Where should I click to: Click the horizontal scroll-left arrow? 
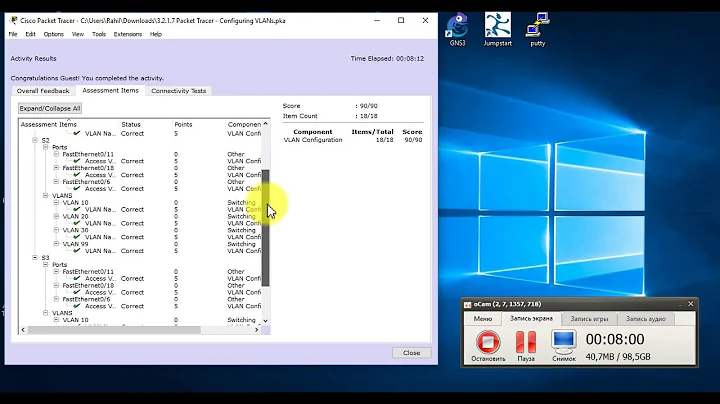[x=23, y=330]
